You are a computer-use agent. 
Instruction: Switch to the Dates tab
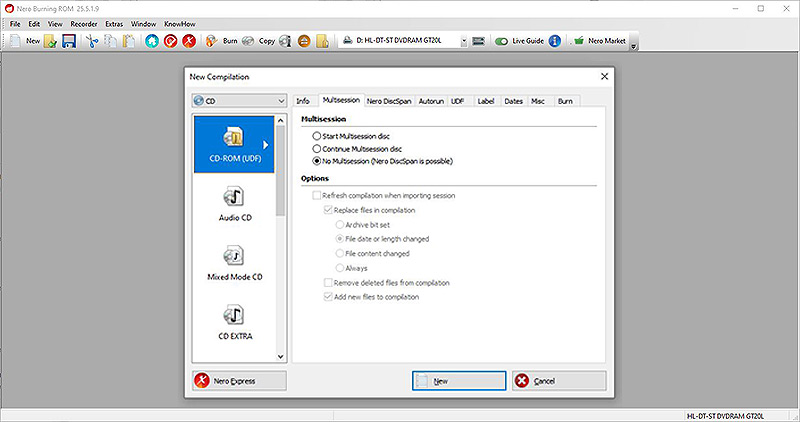[514, 101]
